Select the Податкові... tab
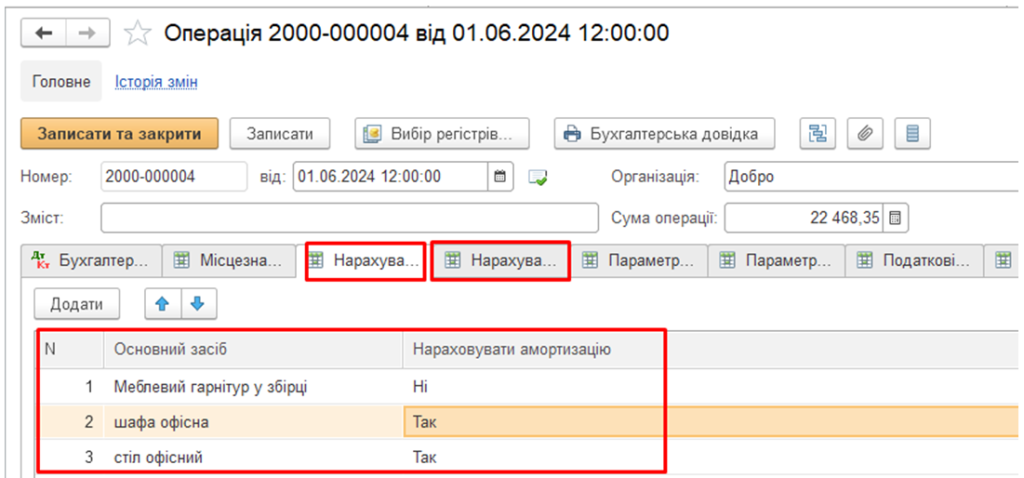The width and height of the screenshot is (1024, 478). (914, 260)
